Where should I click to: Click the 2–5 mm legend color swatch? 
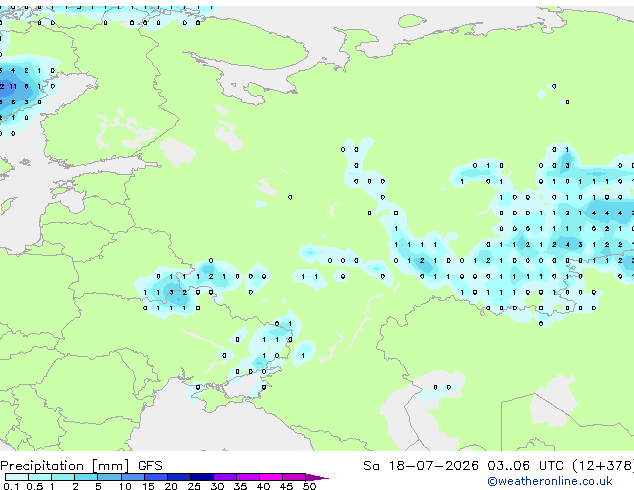86,477
